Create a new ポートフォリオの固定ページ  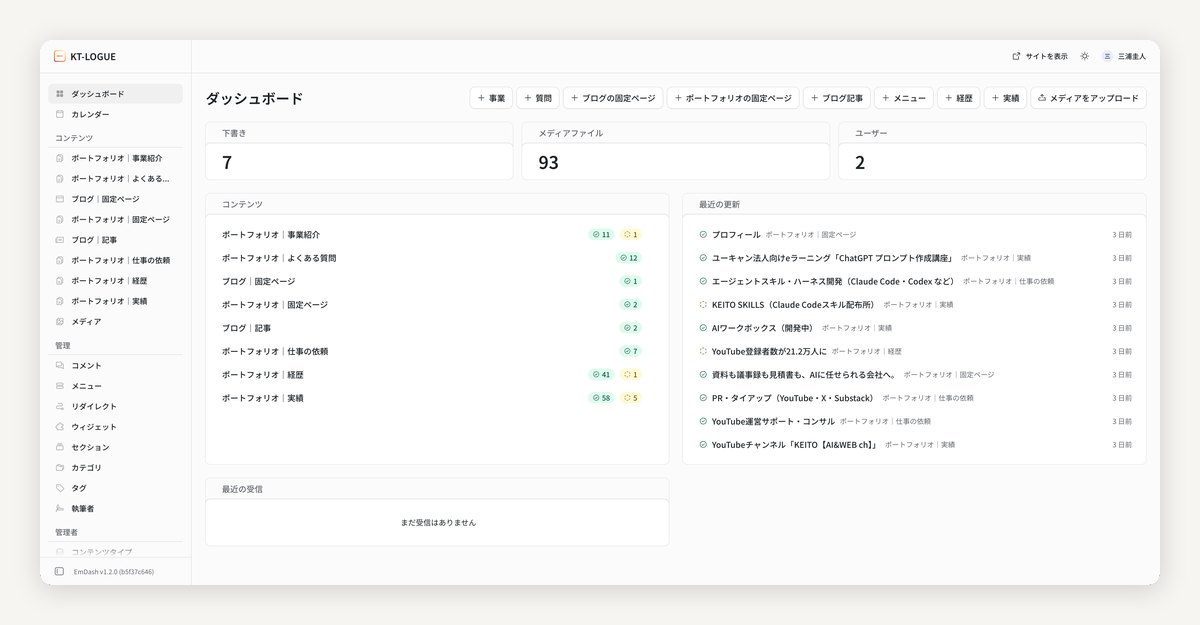(733, 98)
